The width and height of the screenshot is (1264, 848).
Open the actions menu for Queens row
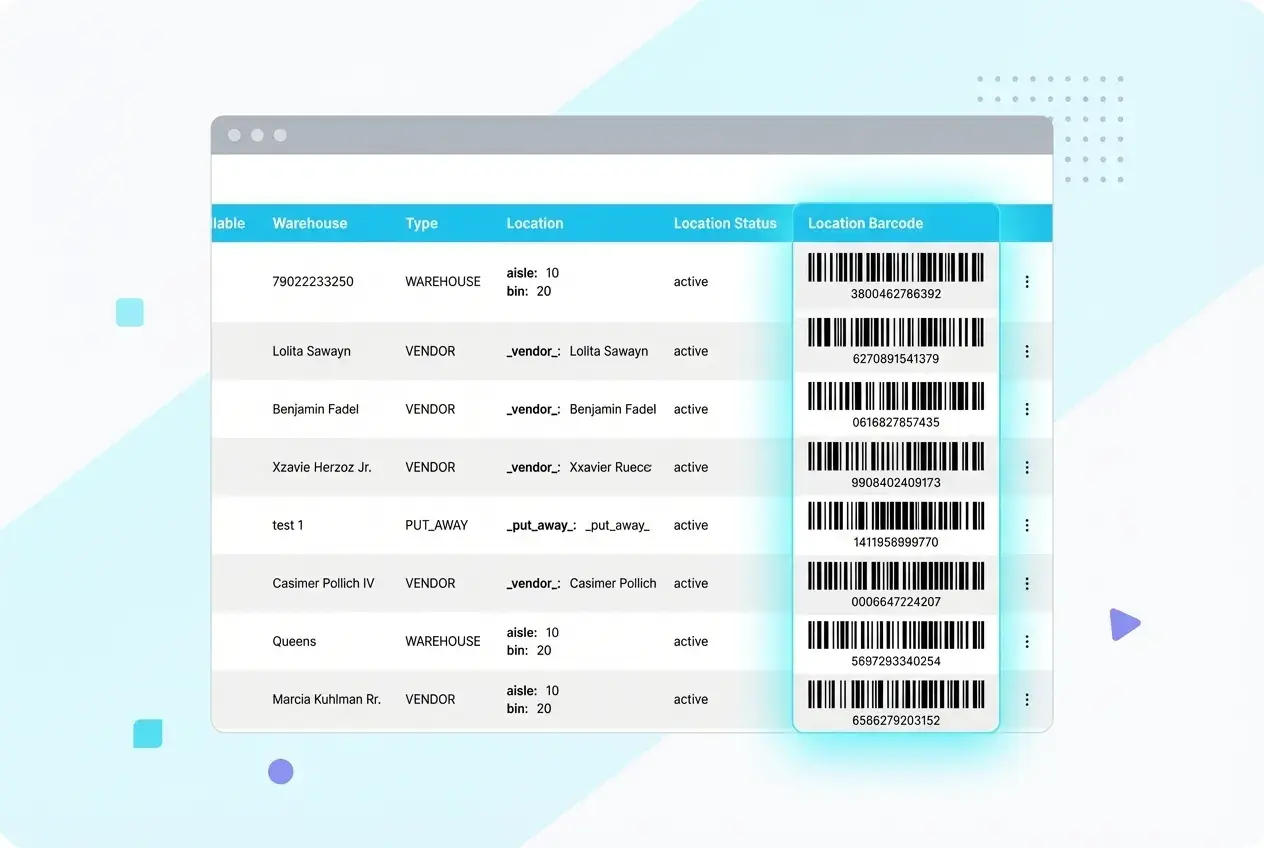(1027, 641)
